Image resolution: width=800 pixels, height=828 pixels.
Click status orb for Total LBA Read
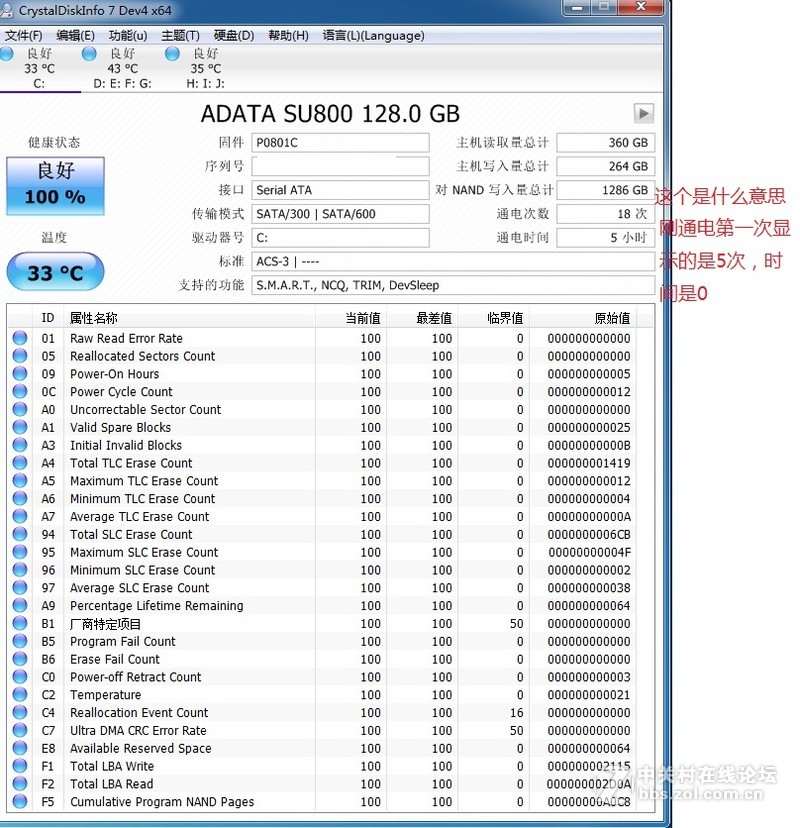click(x=20, y=784)
